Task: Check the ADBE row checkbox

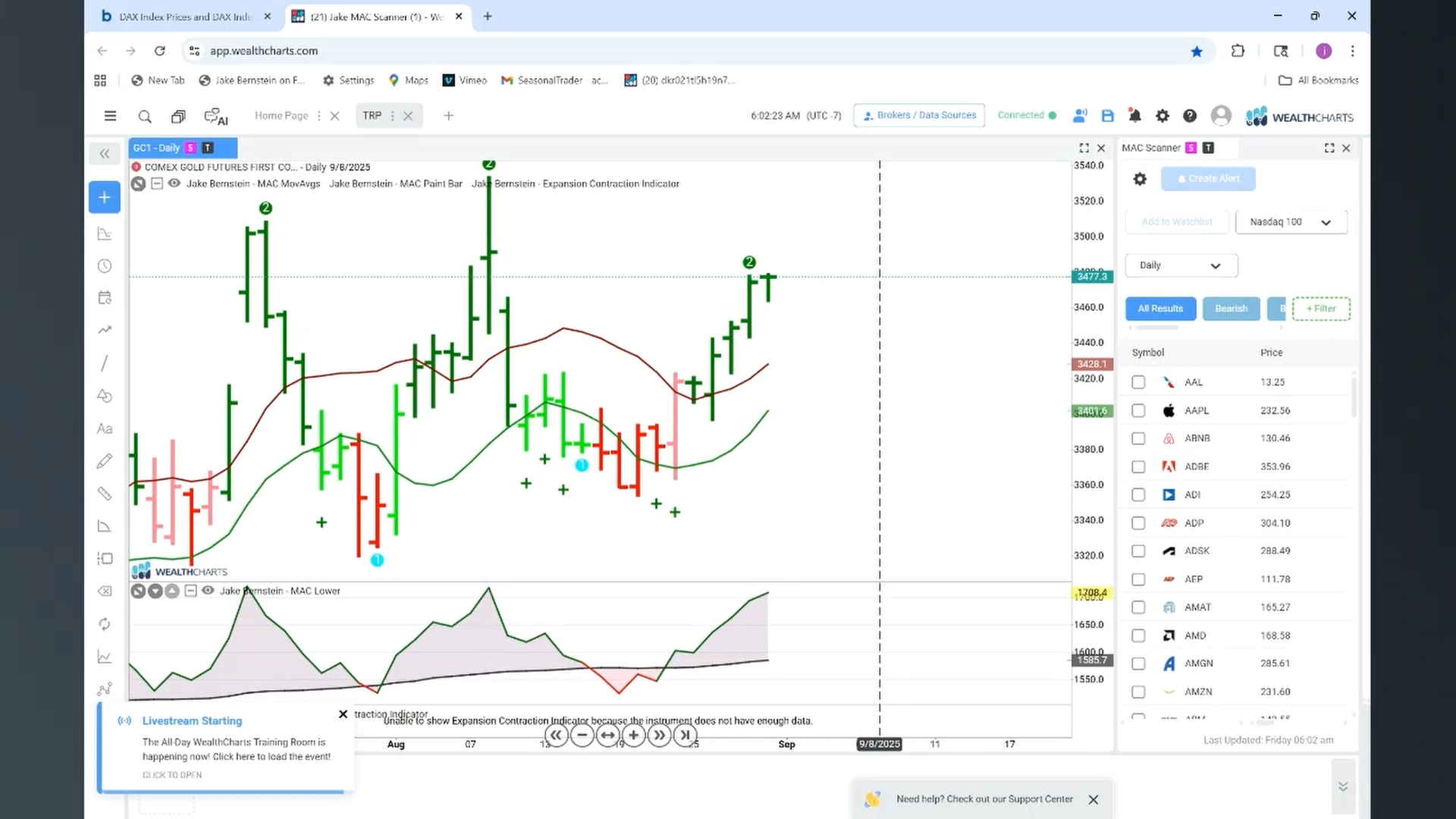Action: coord(1138,466)
